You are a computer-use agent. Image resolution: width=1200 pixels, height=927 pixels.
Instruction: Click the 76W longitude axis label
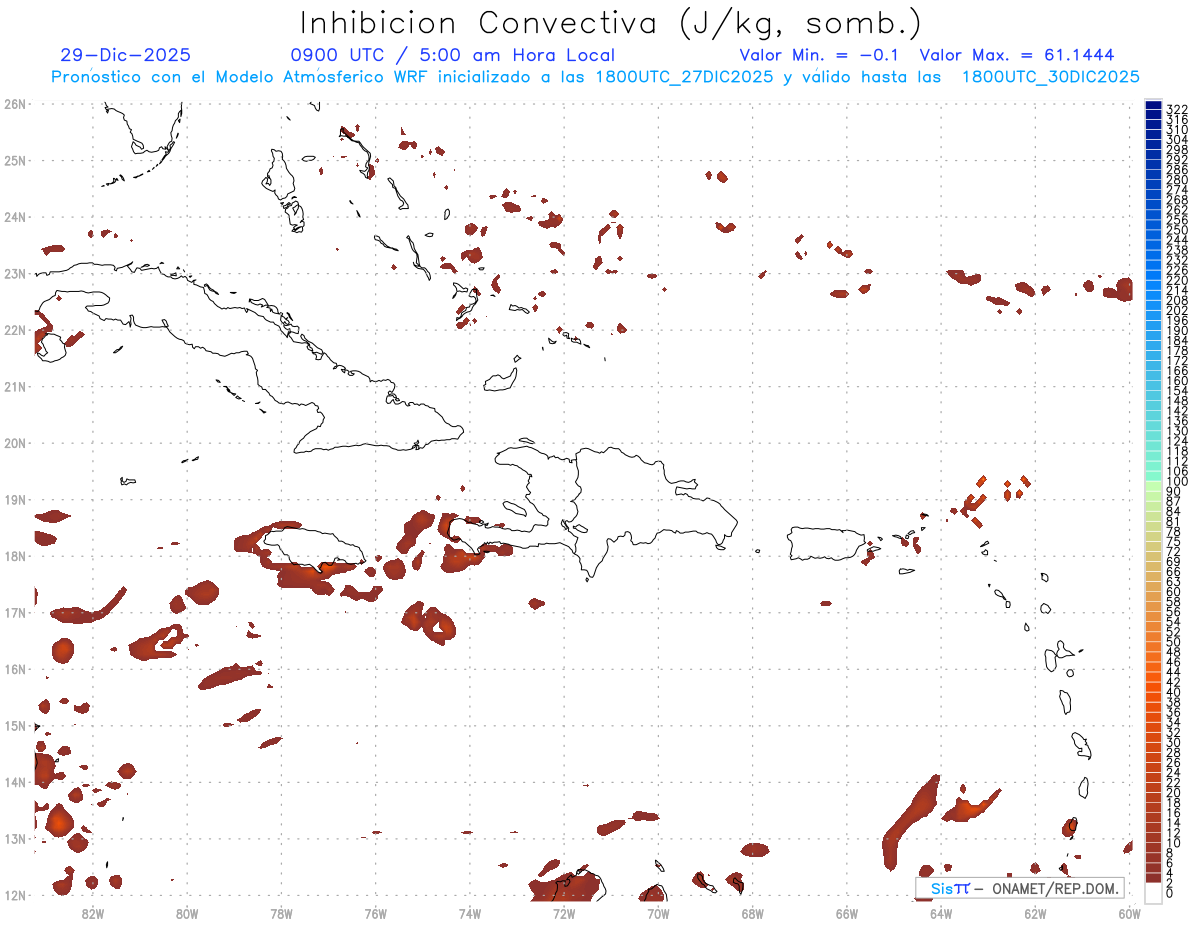click(x=376, y=912)
